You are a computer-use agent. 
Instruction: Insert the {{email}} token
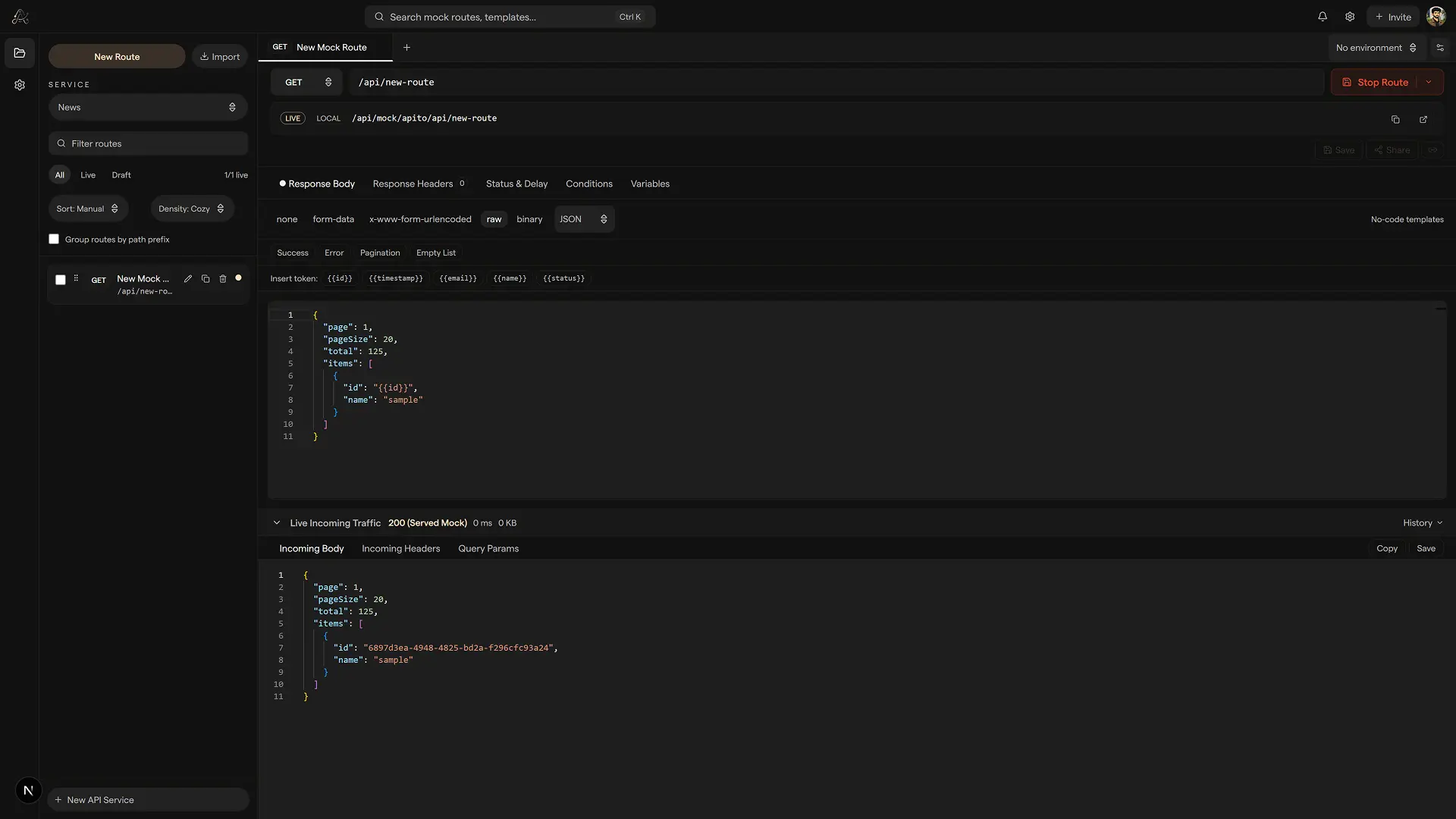[458, 278]
